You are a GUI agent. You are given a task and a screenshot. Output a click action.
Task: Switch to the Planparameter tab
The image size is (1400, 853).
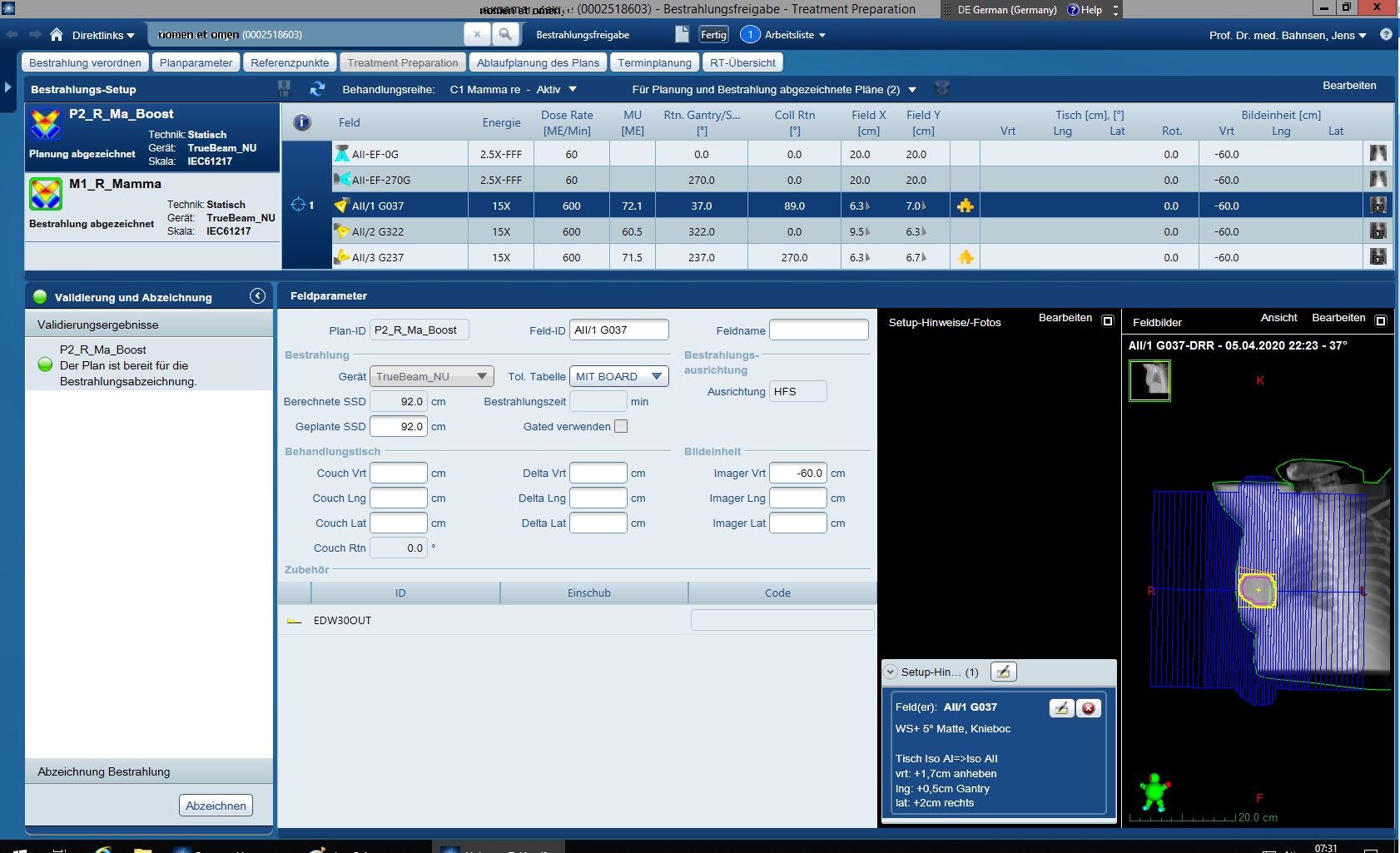click(x=196, y=62)
